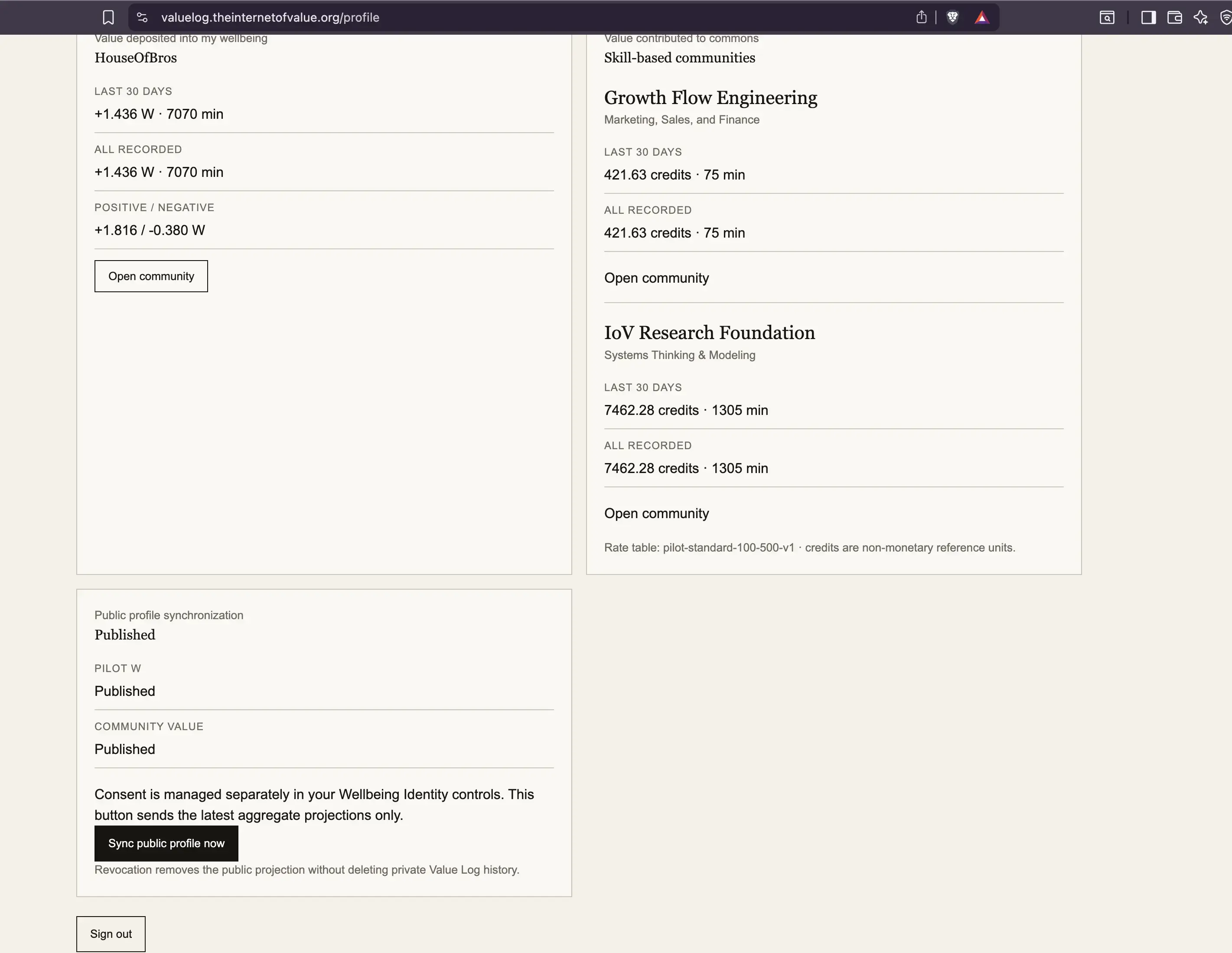Click the '+1.816 / -0.380 W' value
The height and width of the screenshot is (953, 1232).
(150, 230)
